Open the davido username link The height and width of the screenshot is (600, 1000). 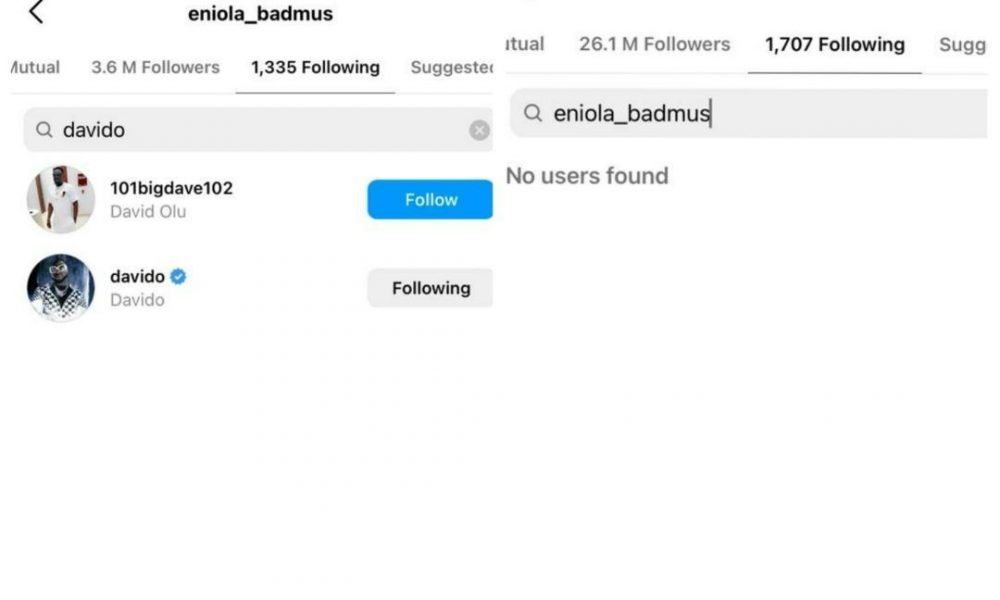(137, 277)
